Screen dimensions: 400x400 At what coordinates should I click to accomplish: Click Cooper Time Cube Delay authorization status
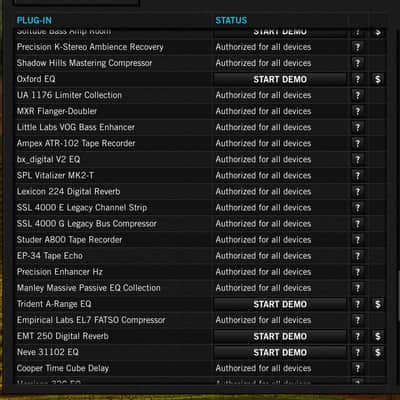(x=263, y=368)
